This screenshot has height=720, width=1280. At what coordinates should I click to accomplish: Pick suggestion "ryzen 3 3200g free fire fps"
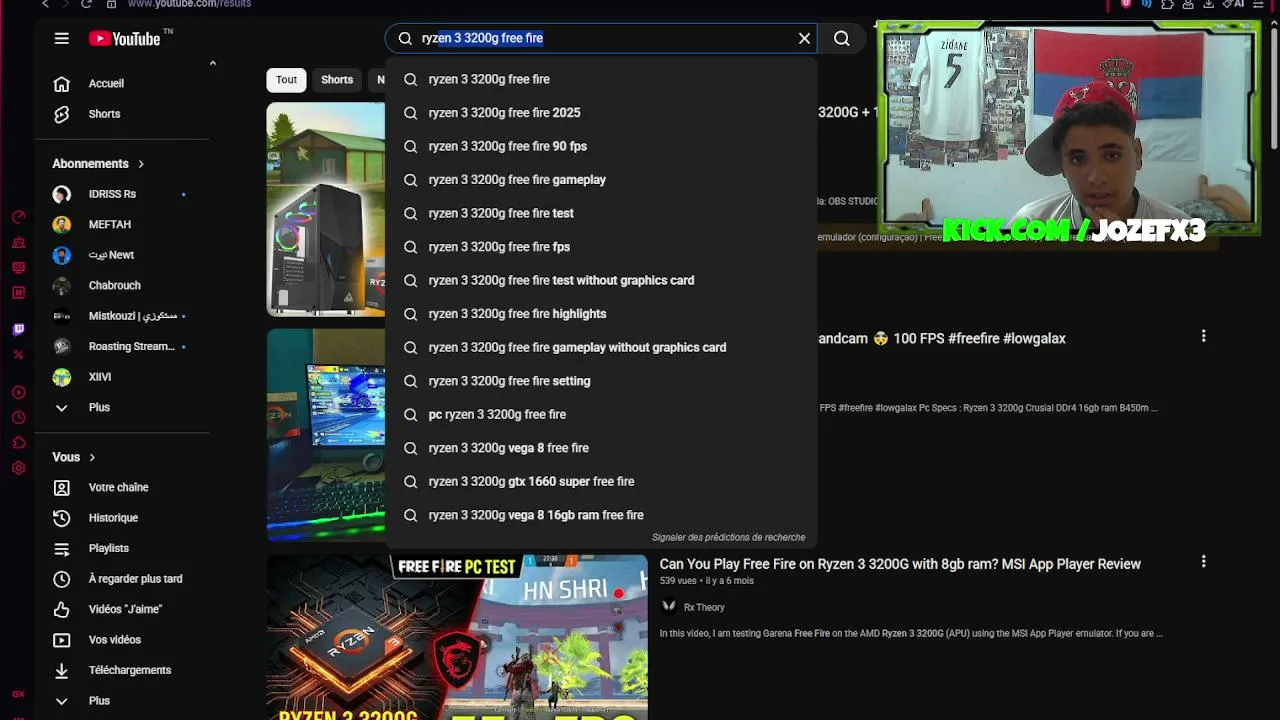click(600, 247)
